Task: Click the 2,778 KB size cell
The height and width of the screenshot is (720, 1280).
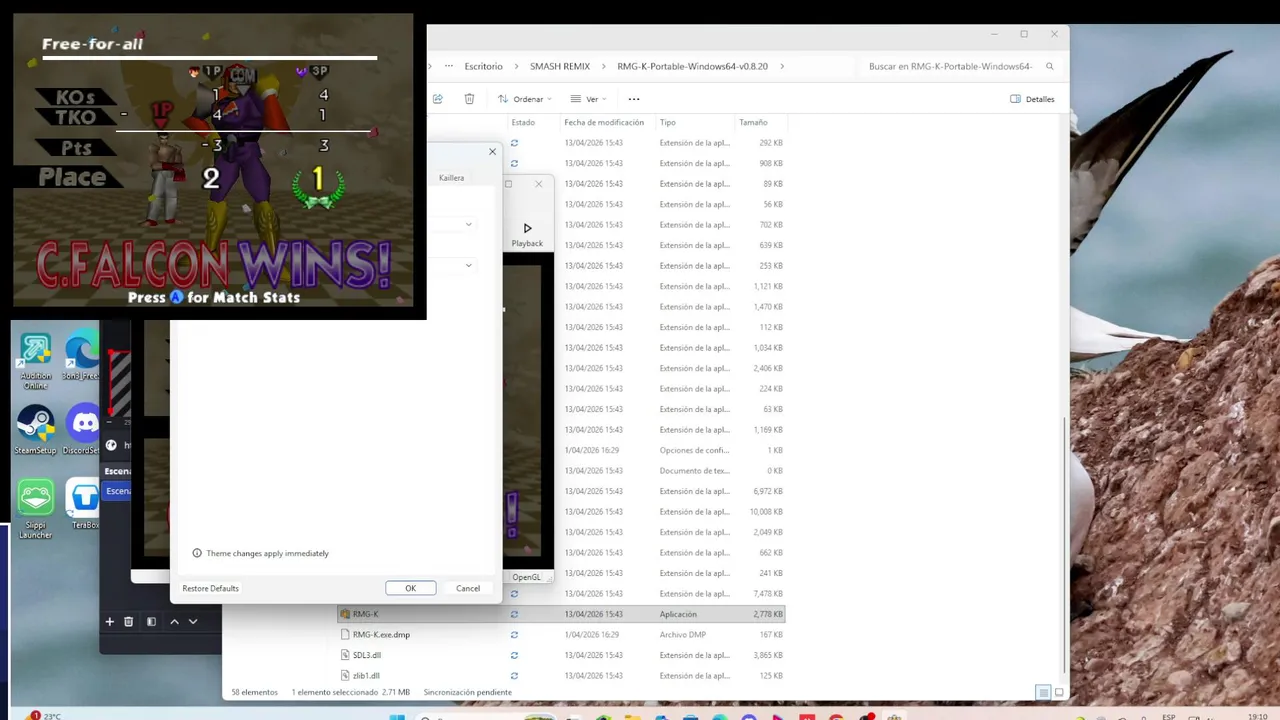Action: (x=767, y=614)
